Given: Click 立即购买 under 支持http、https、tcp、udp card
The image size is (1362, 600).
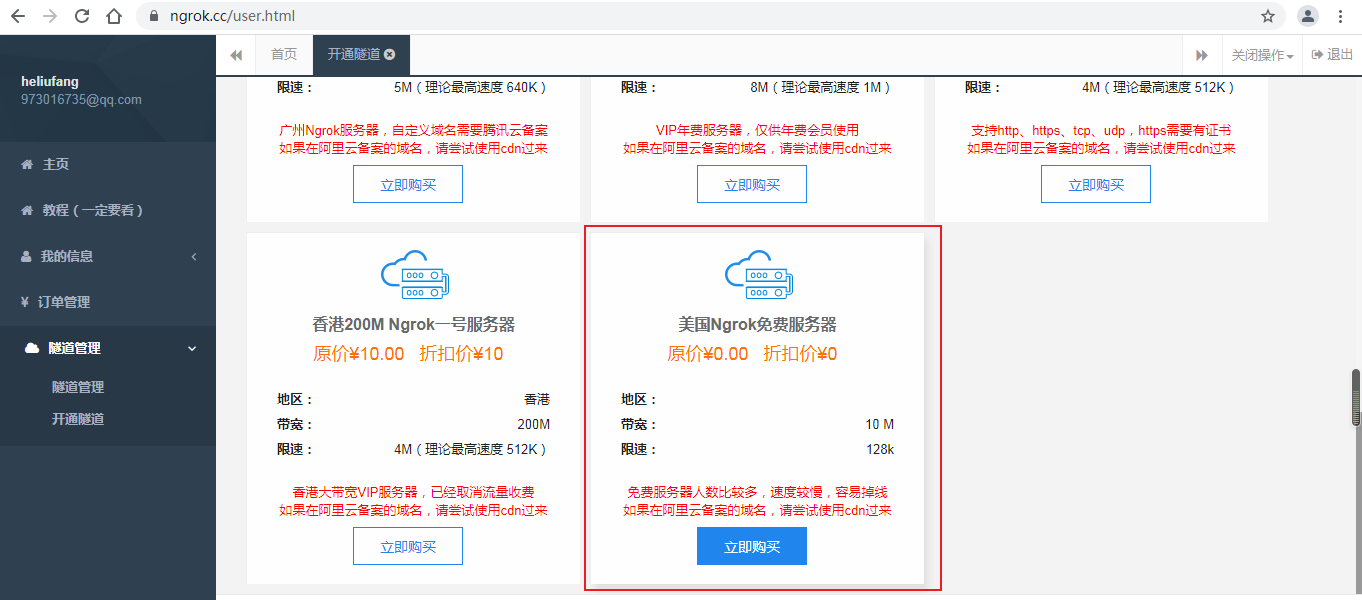Looking at the screenshot, I should point(1096,184).
